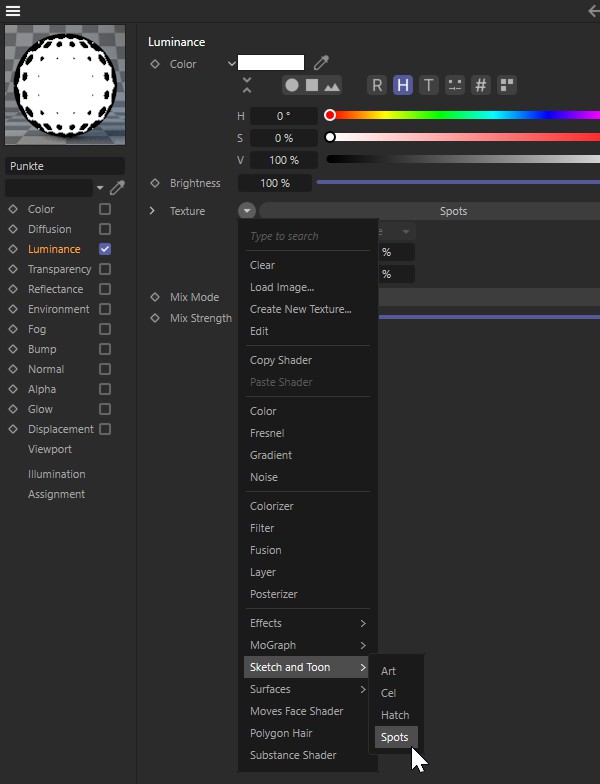
Task: Select the HSV color mode button
Action: (402, 86)
